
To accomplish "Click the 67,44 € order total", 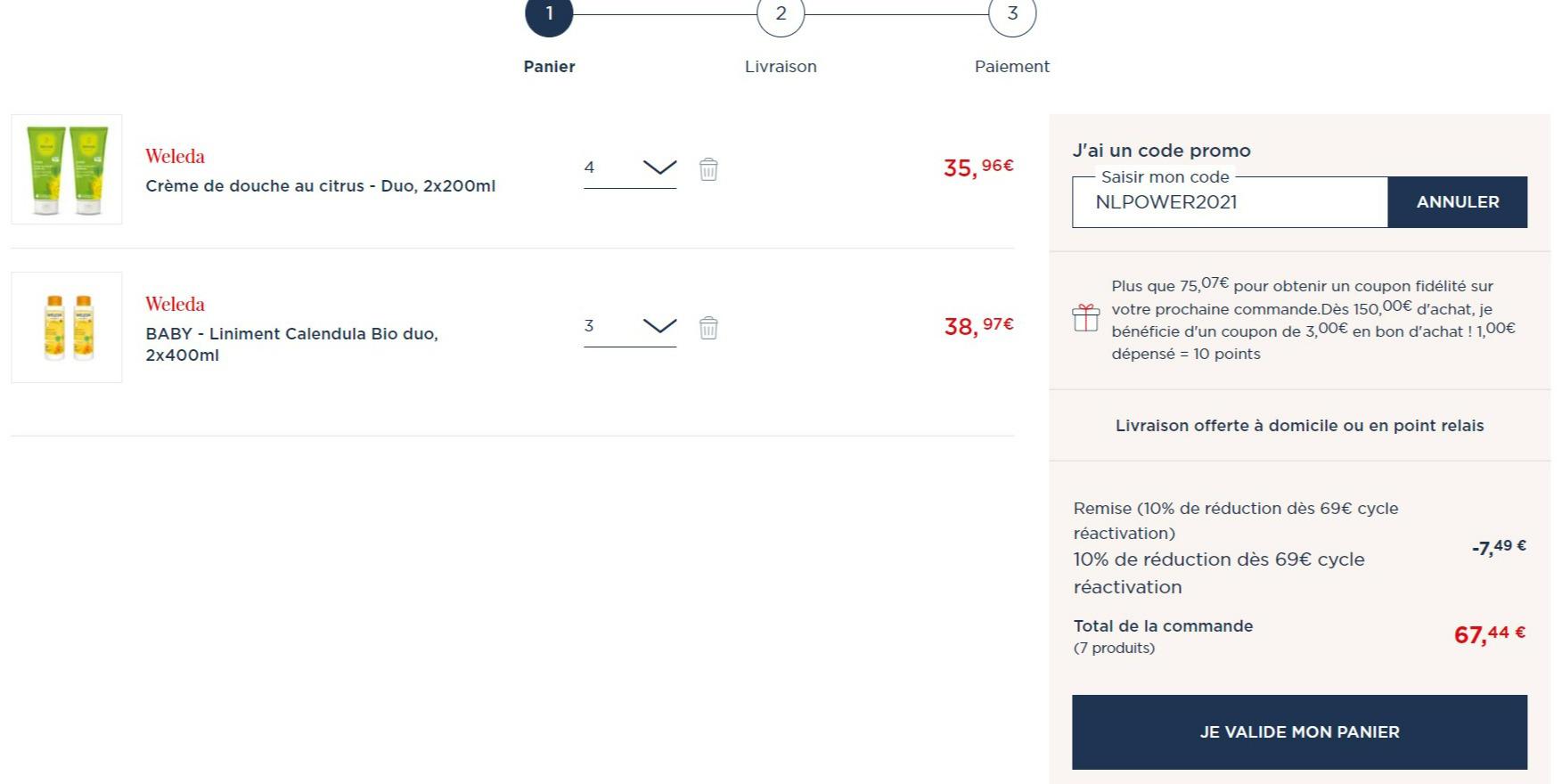I will pos(1489,634).
